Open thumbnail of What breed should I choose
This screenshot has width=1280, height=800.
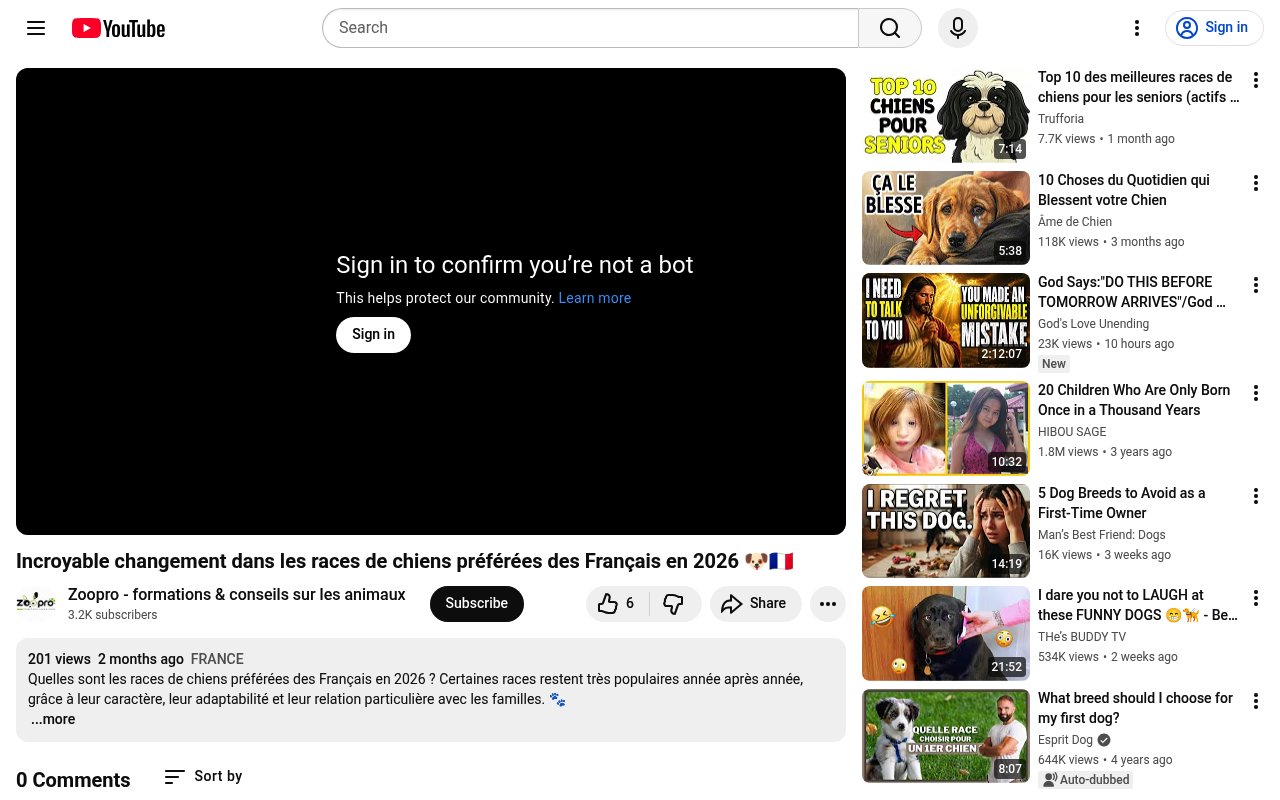click(945, 736)
